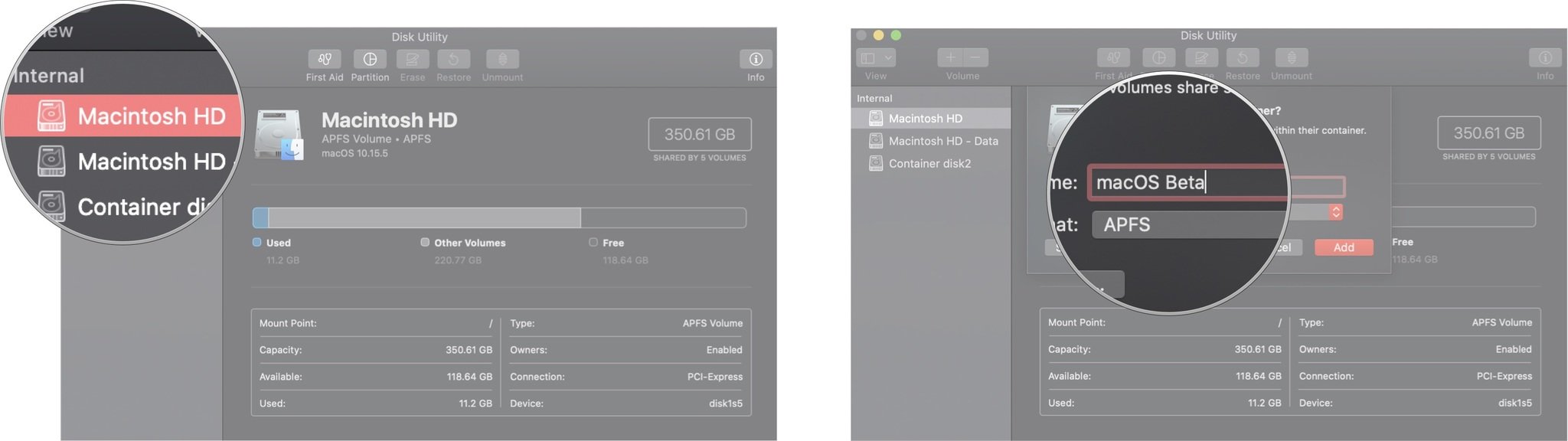Open the APFS format dropdown
Screen dimensions: 1568x441
pos(1187,224)
